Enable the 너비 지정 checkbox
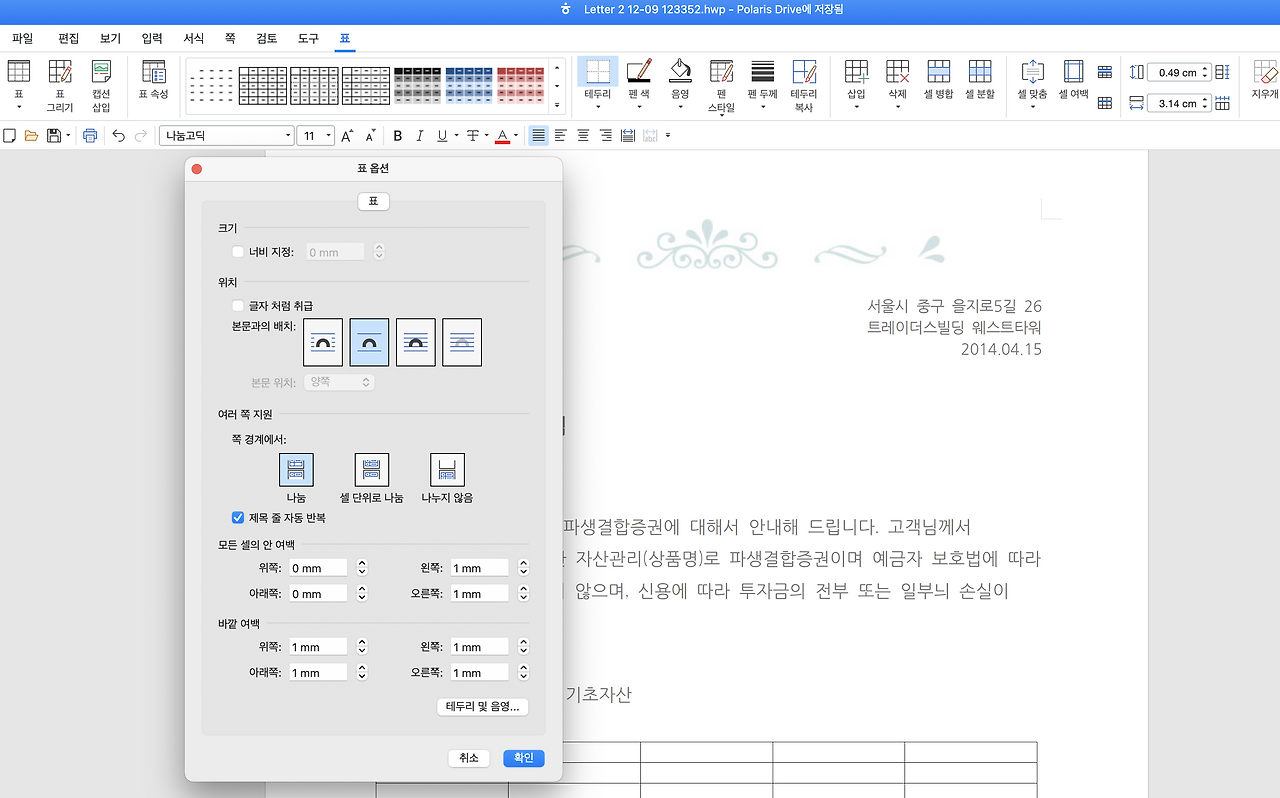This screenshot has height=798, width=1280. [x=238, y=252]
